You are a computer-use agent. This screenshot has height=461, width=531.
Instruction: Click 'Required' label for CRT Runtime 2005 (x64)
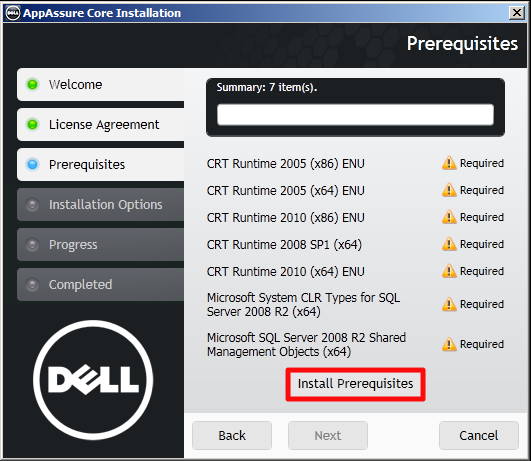coord(482,190)
